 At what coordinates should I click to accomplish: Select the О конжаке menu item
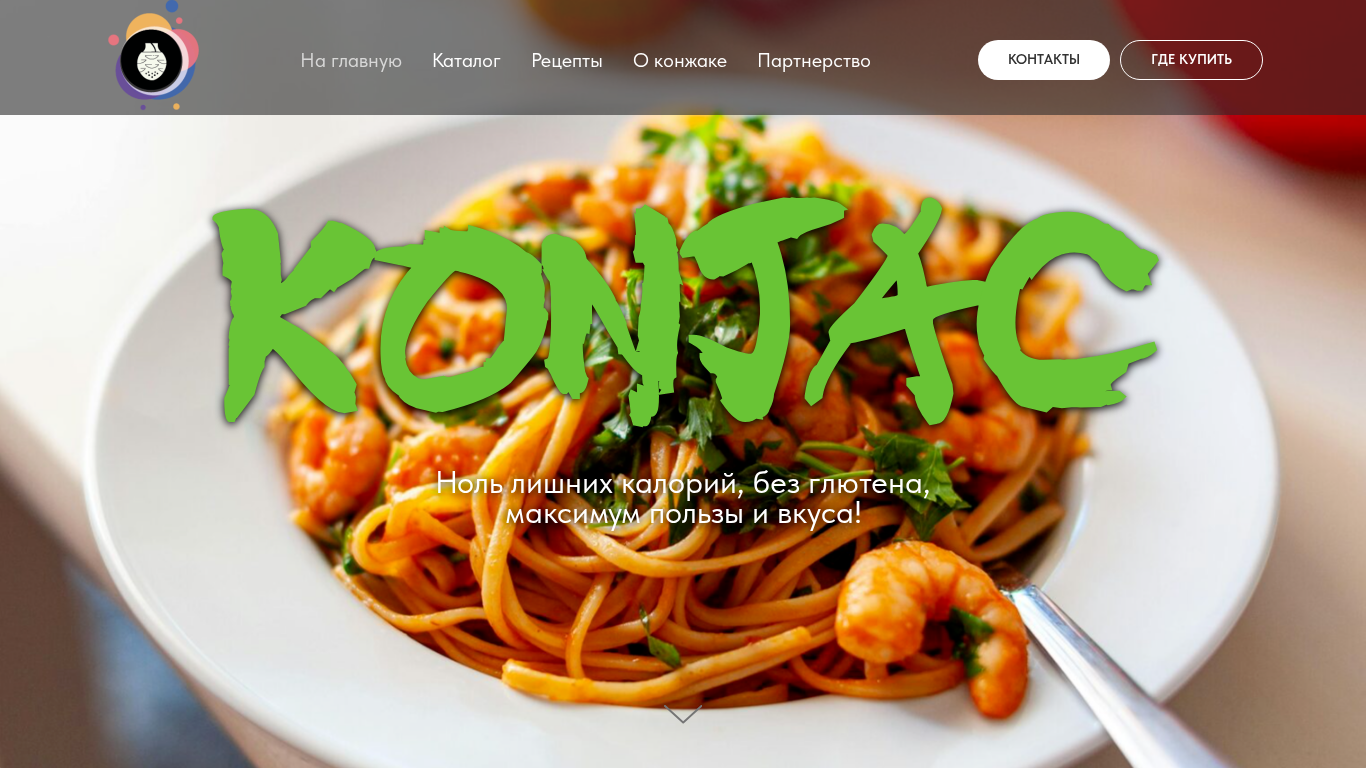[x=680, y=60]
